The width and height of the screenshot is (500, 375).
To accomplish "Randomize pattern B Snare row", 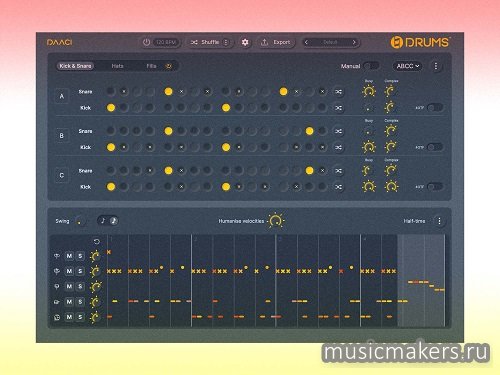I will point(338,131).
